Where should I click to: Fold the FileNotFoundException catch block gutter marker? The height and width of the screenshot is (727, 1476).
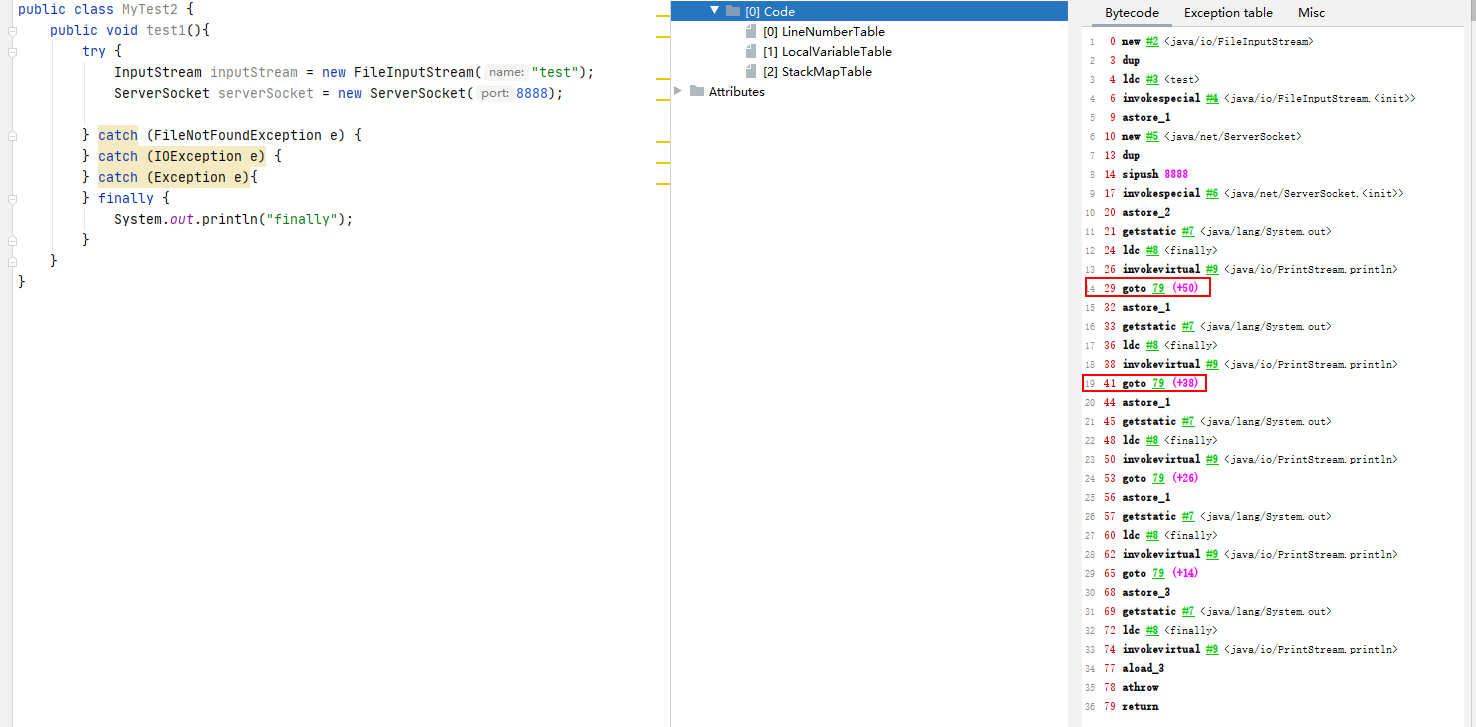tap(12, 135)
